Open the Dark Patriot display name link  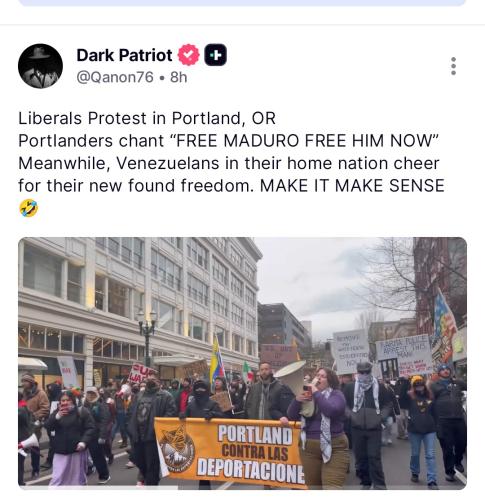124,55
